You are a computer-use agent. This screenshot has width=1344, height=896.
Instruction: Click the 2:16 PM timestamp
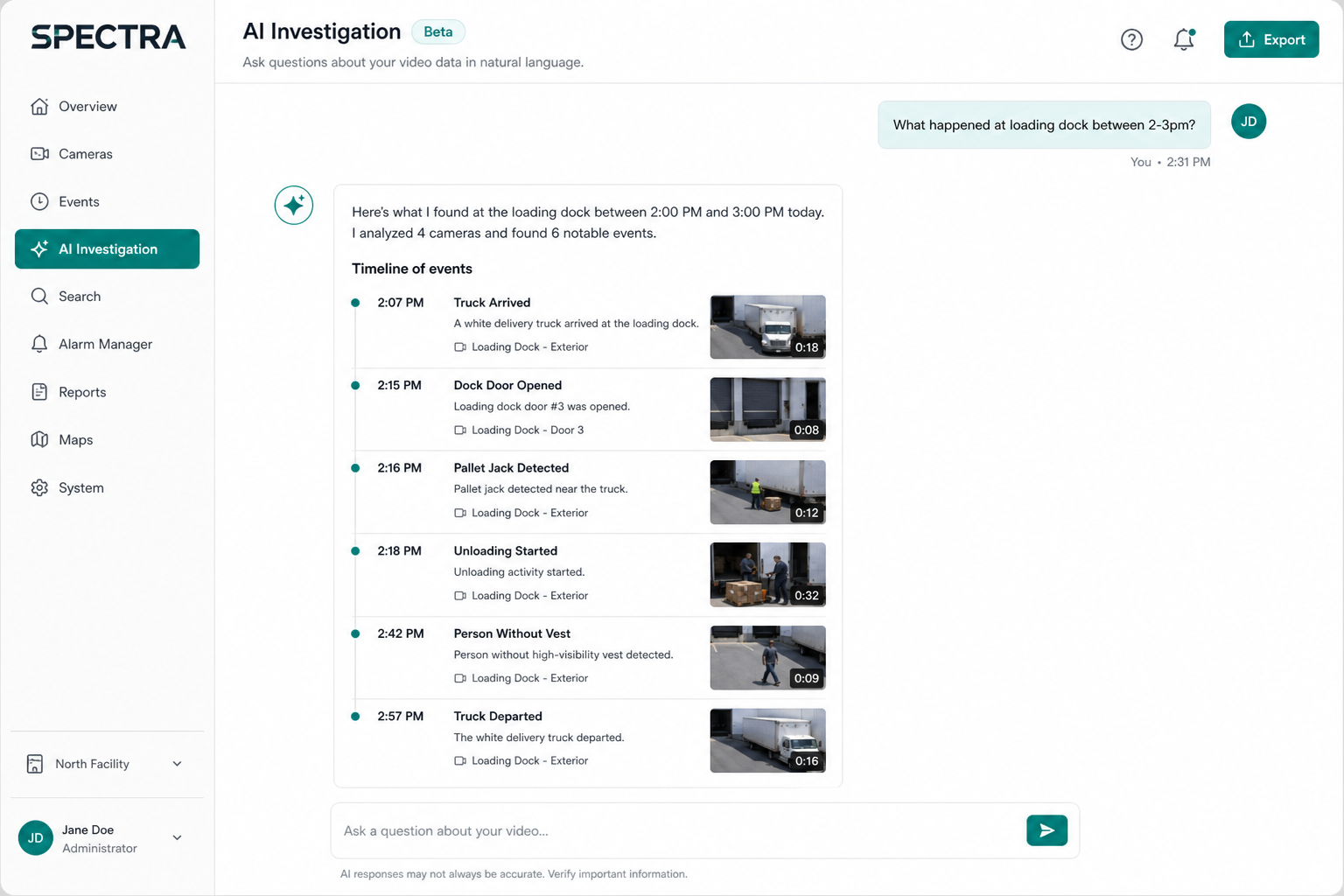tap(399, 468)
